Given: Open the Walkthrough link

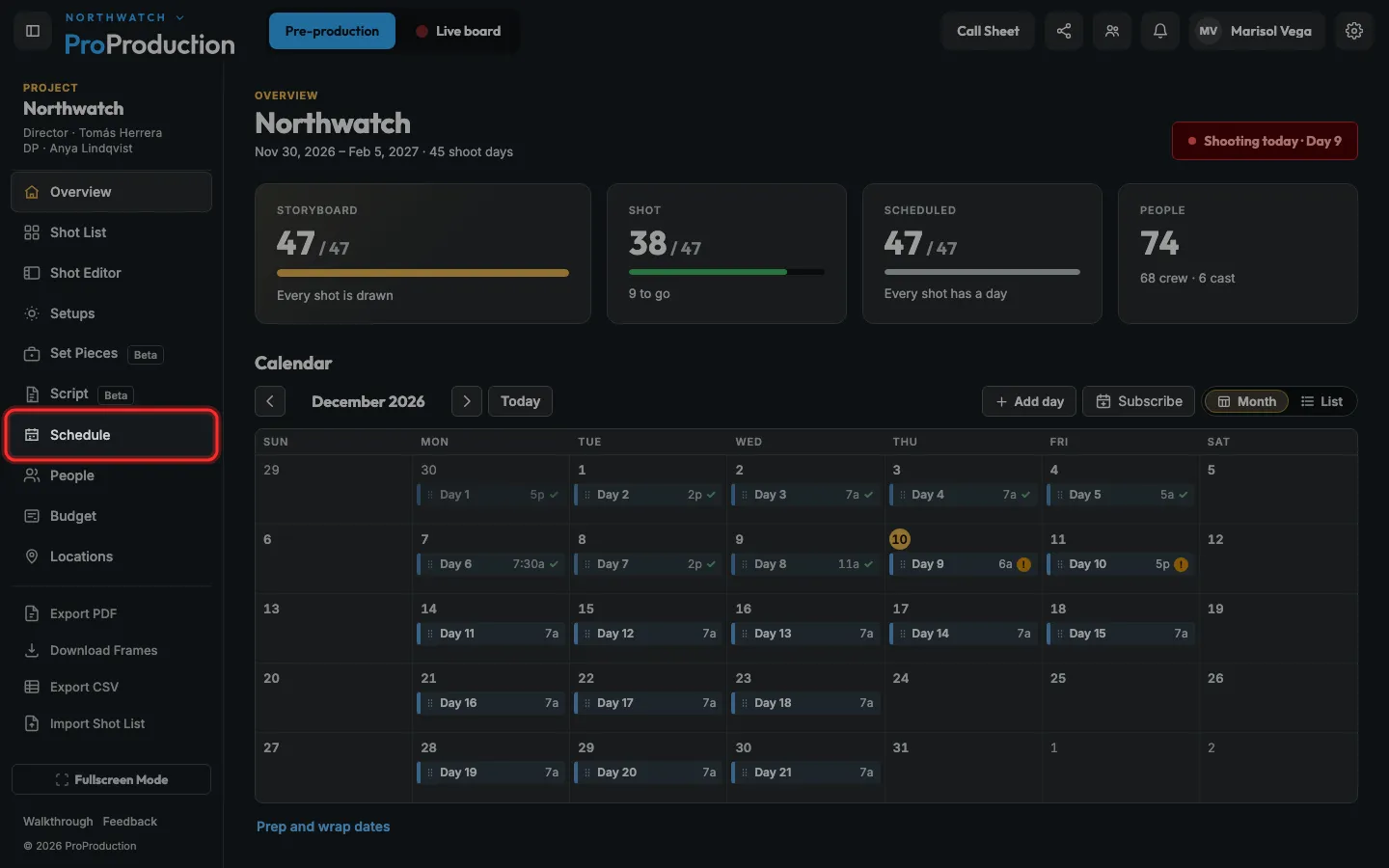Looking at the screenshot, I should 58,822.
